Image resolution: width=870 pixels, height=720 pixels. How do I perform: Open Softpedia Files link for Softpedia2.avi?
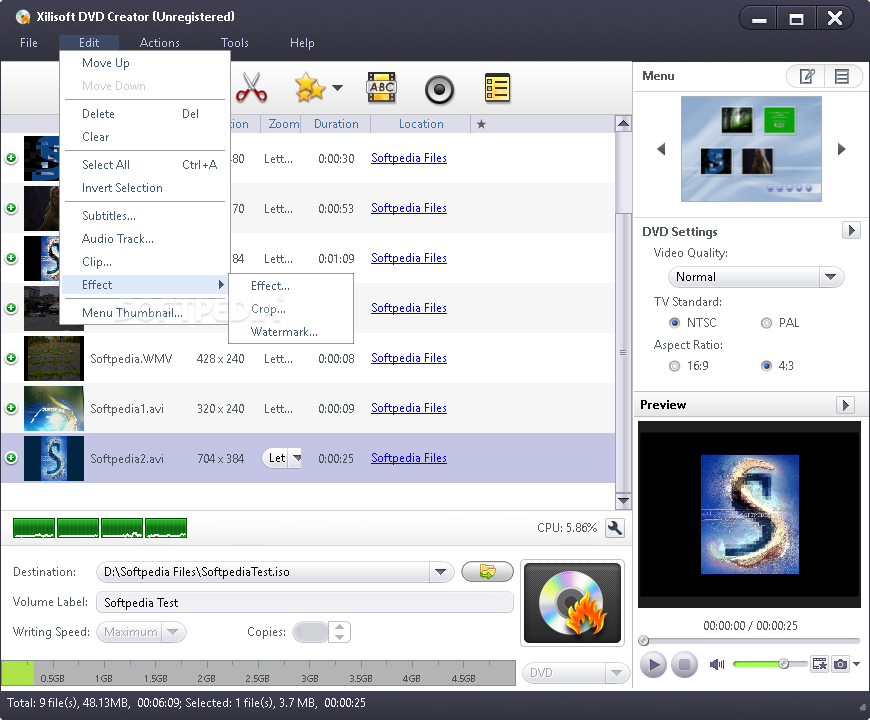(x=408, y=458)
